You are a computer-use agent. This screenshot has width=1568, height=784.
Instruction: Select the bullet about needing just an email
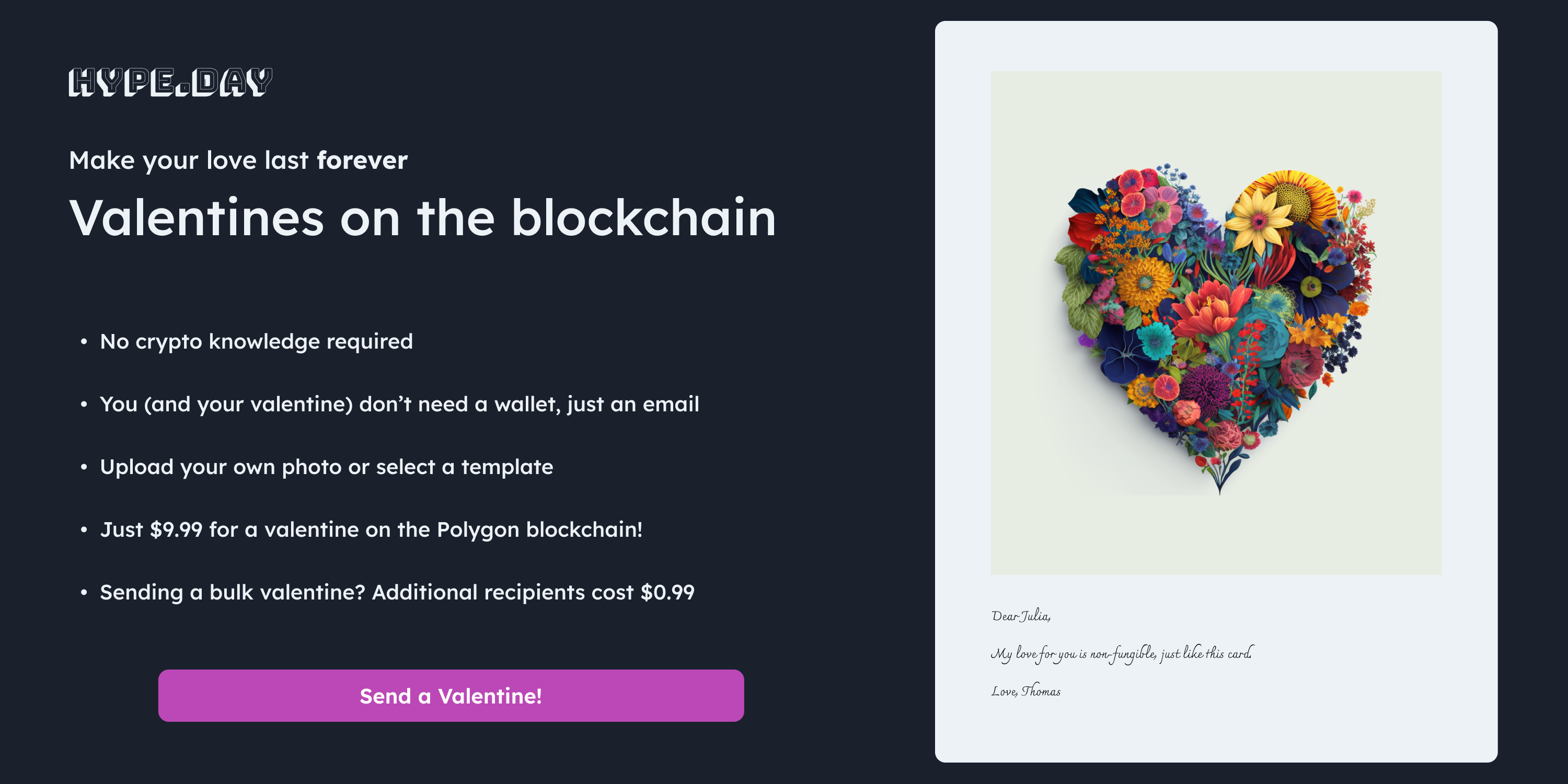tap(399, 404)
